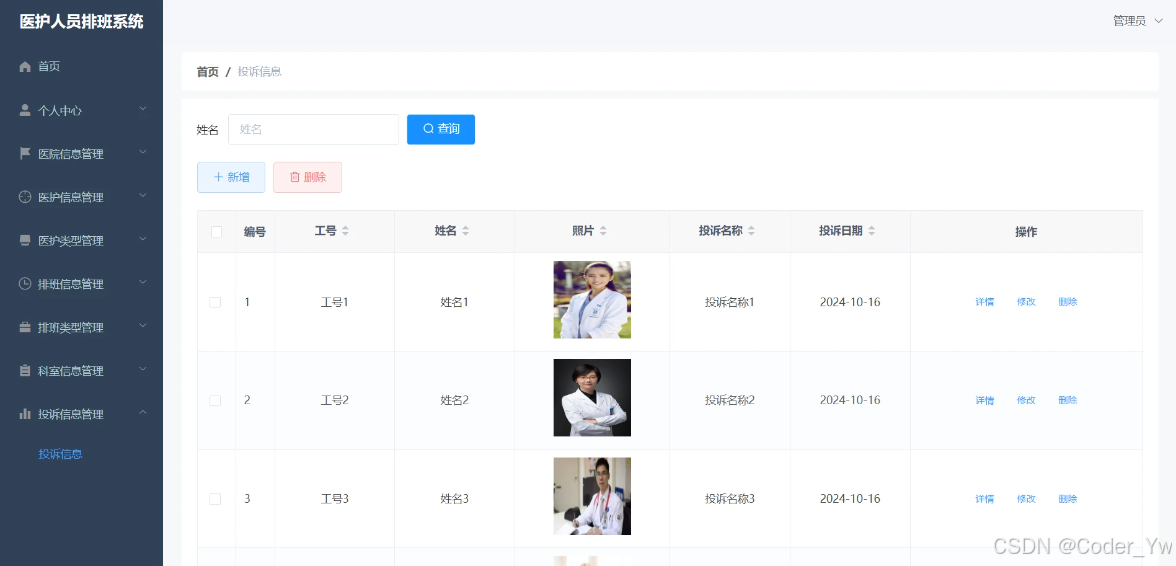Screen dimensions: 1176x566
Task: Open the photo thumbnail in row 姓名2
Action: tap(592, 398)
